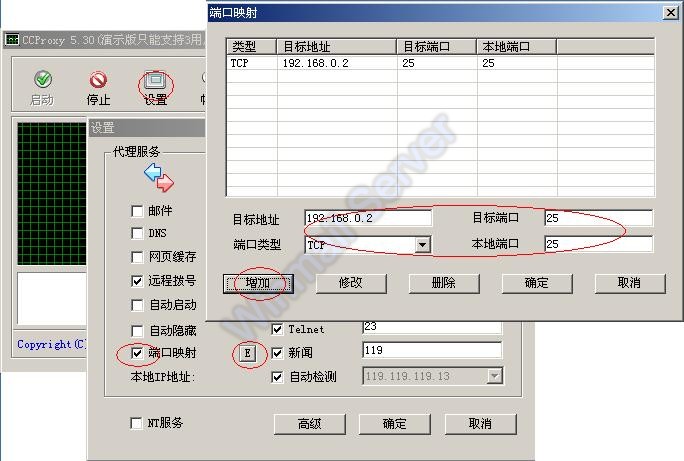Open 设置 (Settings) from the toolbar
This screenshot has height=461, width=684.
coord(155,87)
